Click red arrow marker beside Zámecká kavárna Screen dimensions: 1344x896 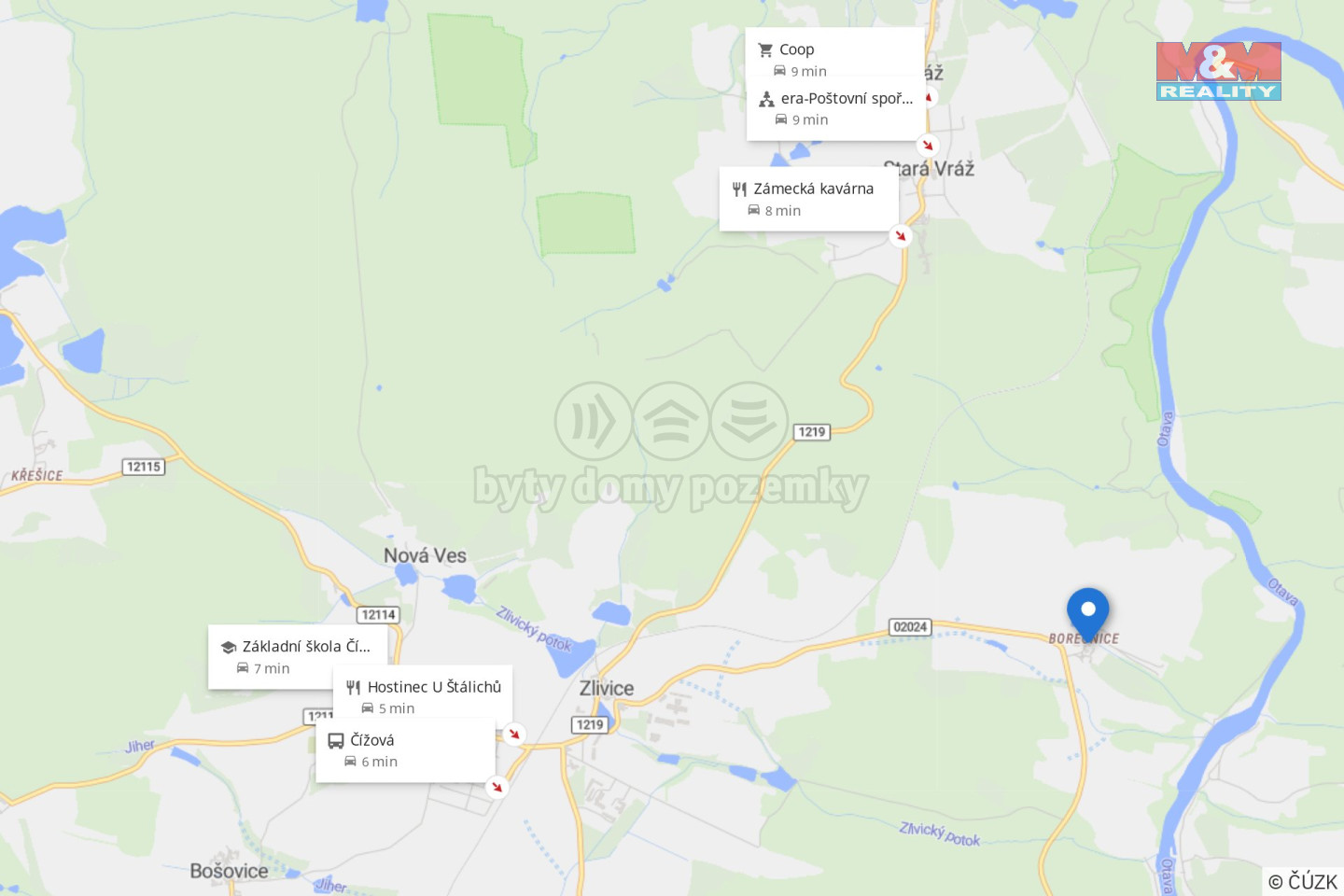[900, 235]
